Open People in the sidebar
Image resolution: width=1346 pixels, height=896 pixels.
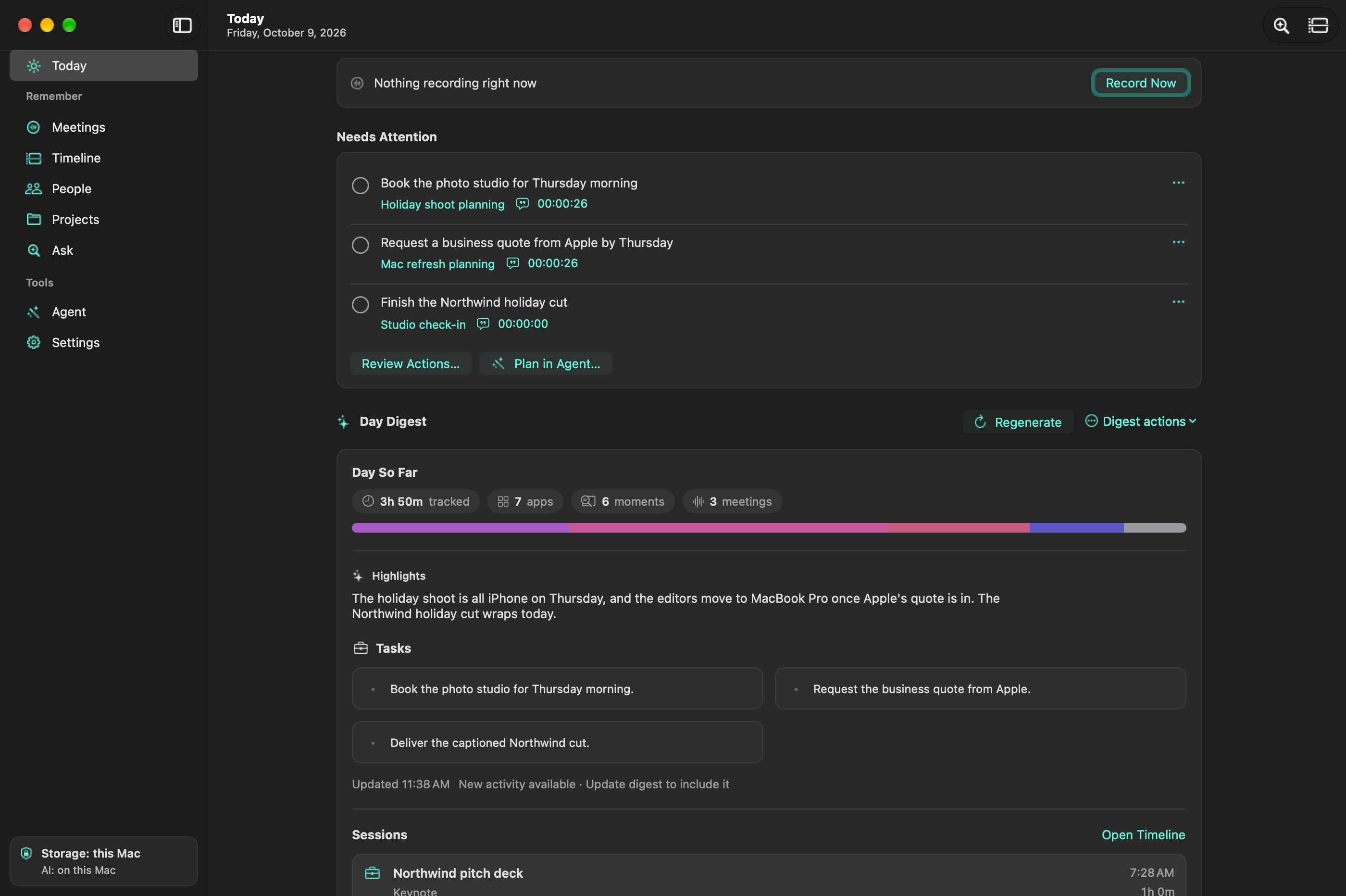coord(104,188)
